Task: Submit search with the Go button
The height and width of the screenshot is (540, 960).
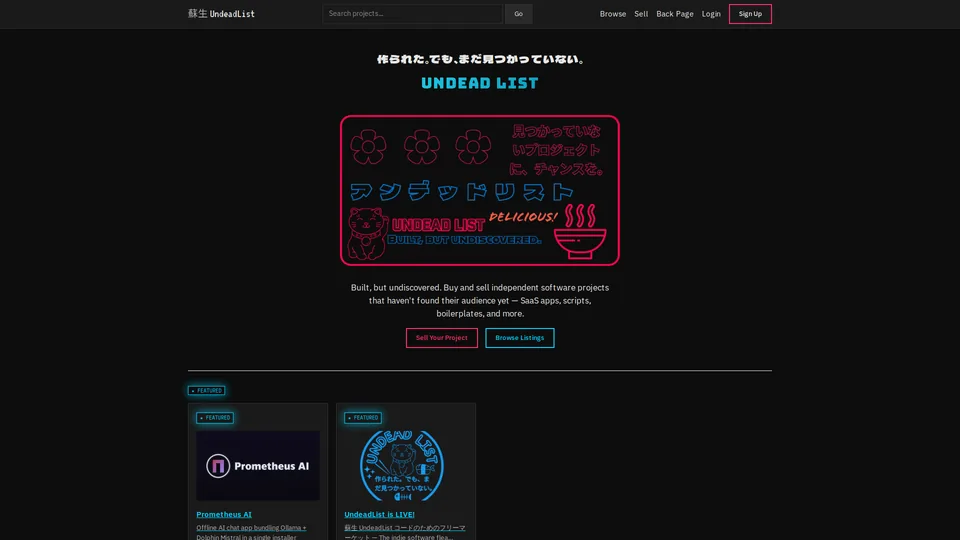Action: (519, 13)
